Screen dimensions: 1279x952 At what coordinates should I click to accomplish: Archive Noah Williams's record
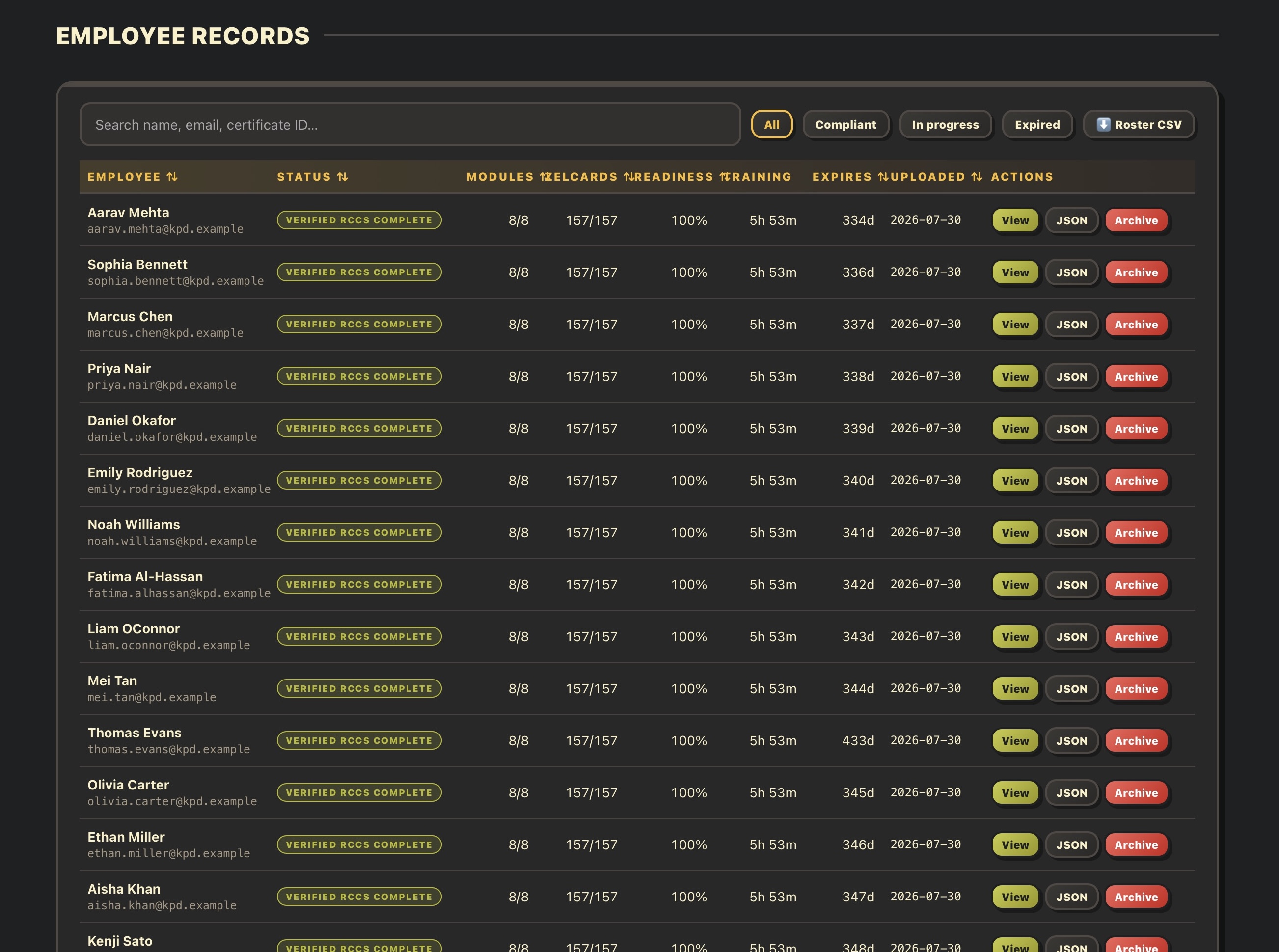[1136, 533]
